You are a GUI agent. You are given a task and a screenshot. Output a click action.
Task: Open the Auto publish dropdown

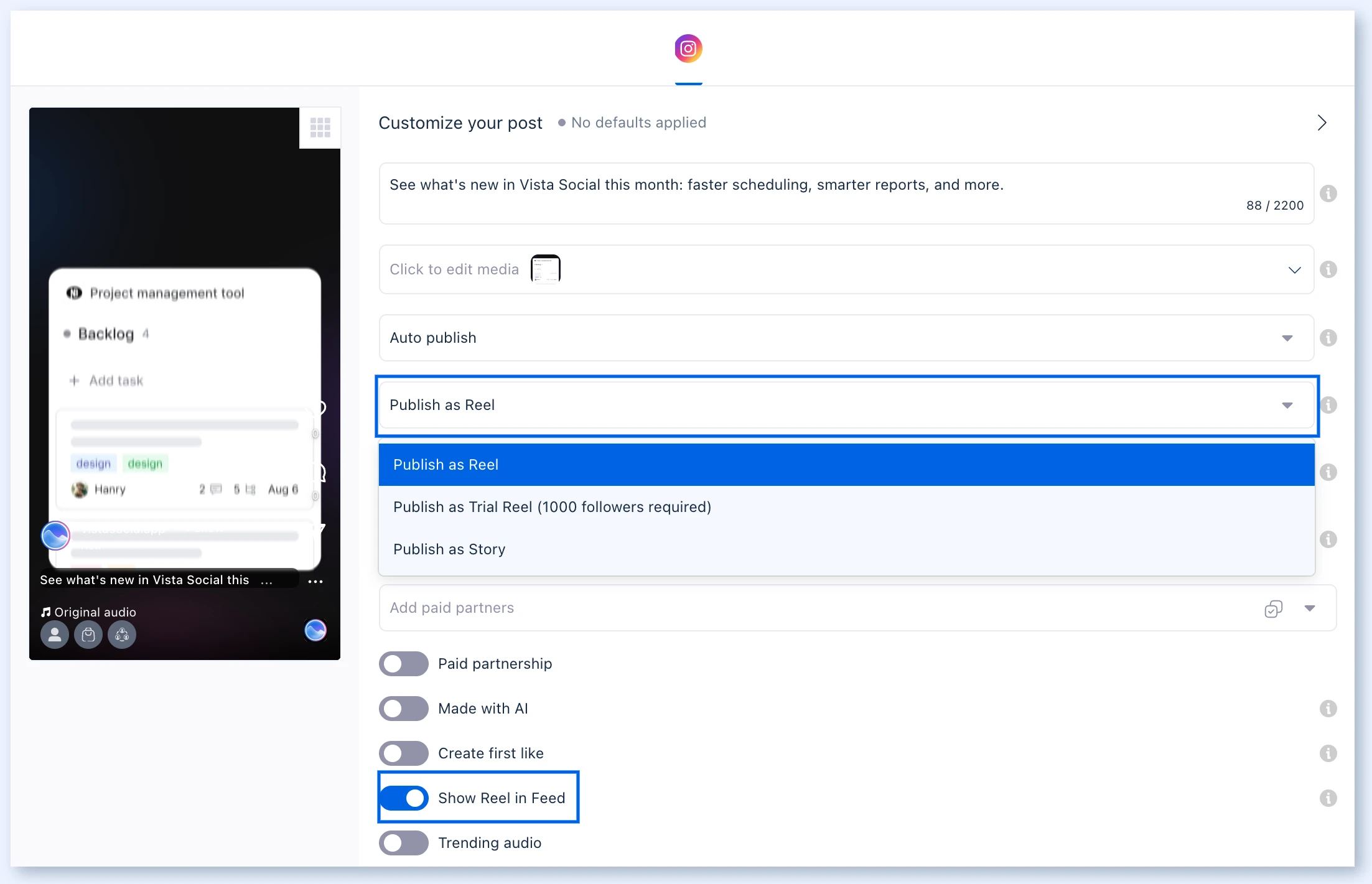(x=846, y=338)
